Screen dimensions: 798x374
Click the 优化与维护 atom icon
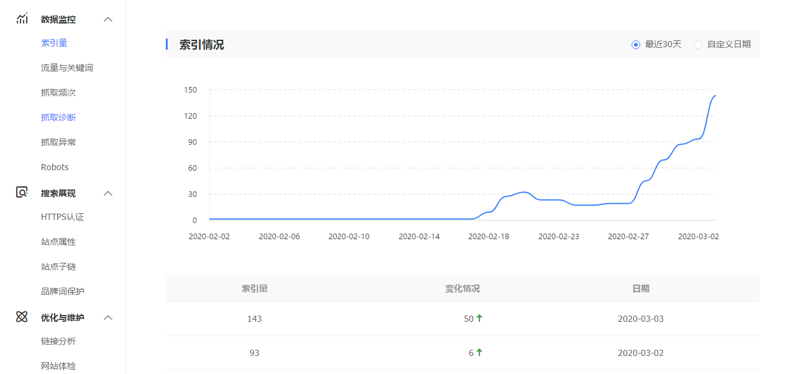tap(21, 317)
